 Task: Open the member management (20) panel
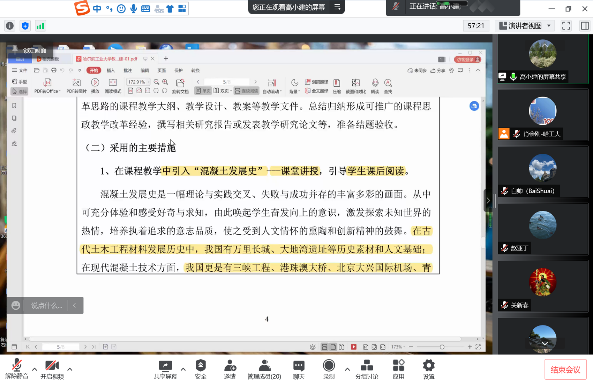point(264,369)
